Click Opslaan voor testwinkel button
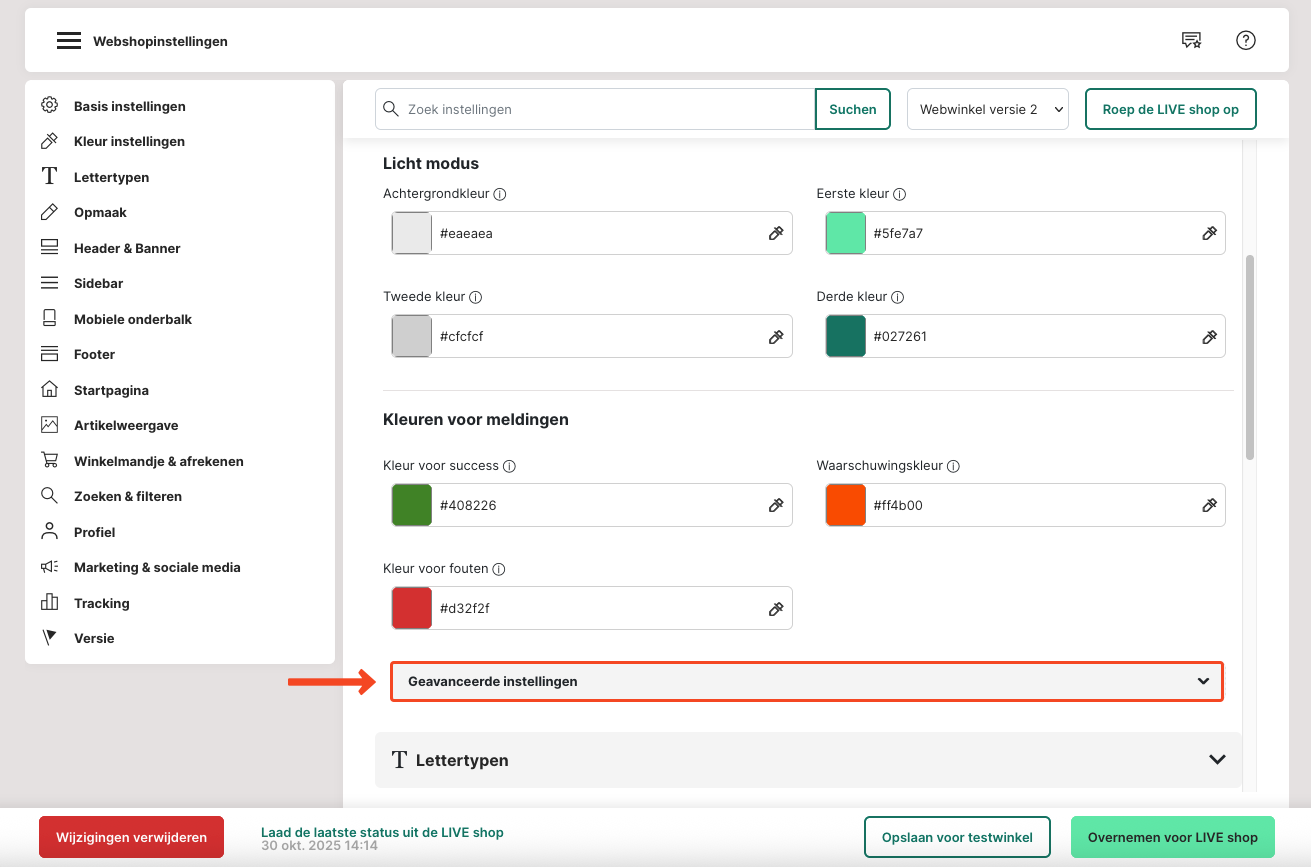This screenshot has width=1311, height=867. click(x=957, y=837)
